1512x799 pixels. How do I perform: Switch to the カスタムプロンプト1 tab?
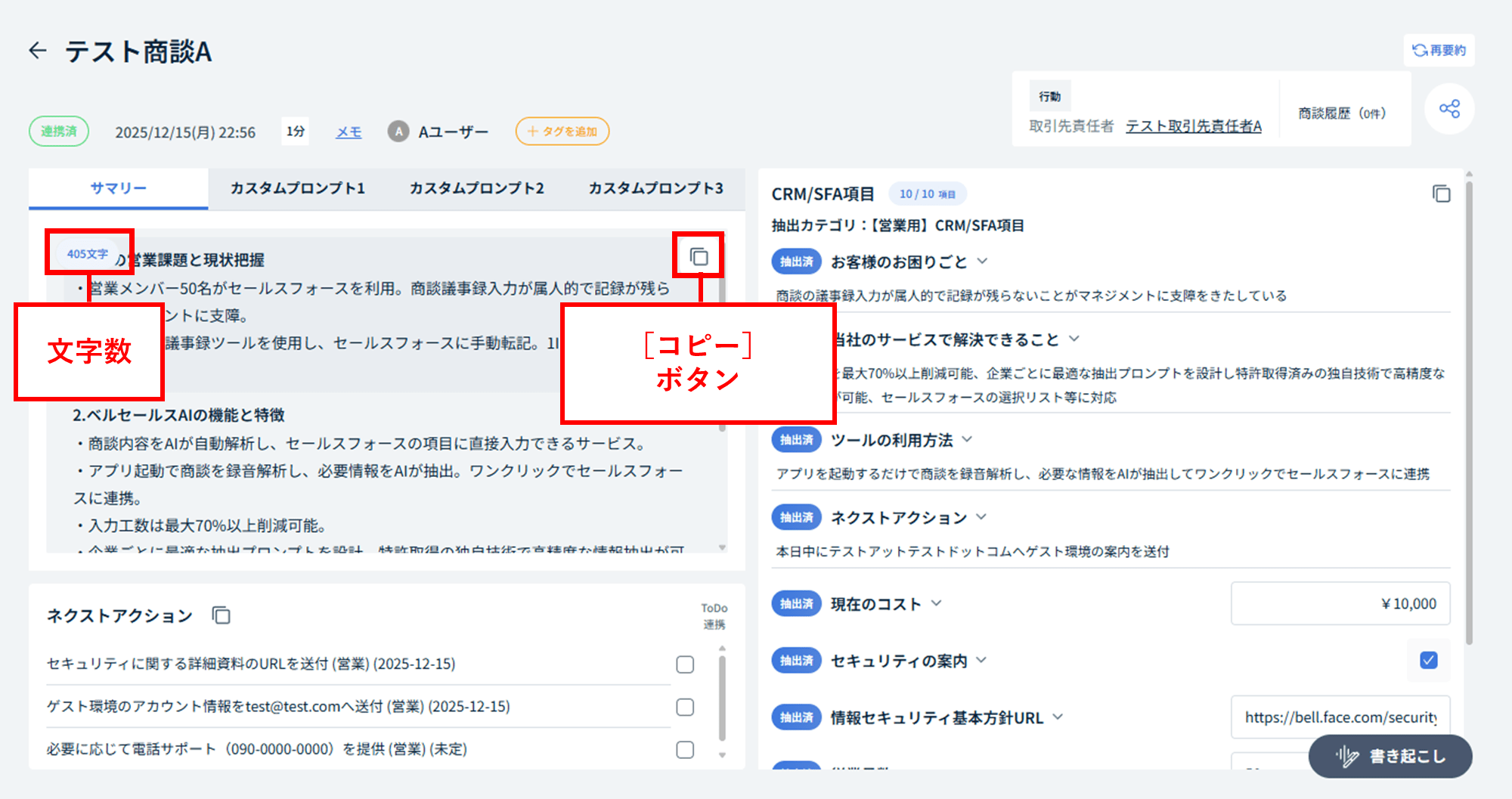(297, 188)
